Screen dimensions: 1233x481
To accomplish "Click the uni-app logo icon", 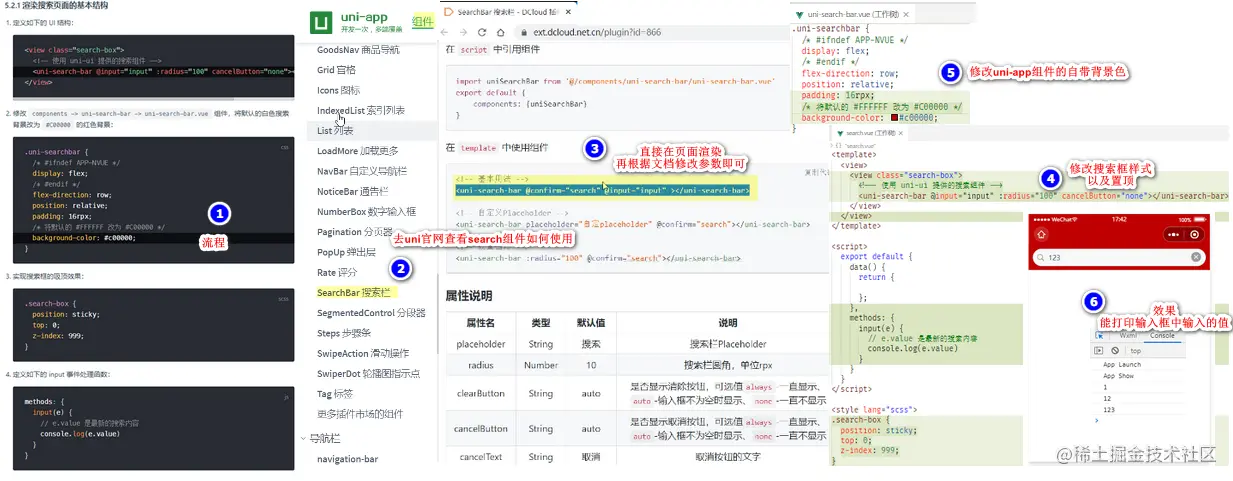I will pos(322,22).
